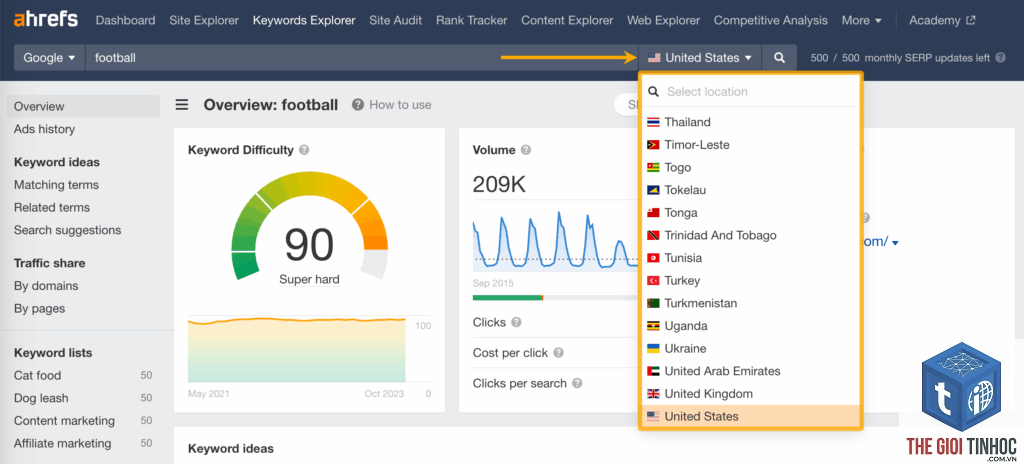The width and height of the screenshot is (1024, 464).
Task: Choose United States highlighted option
Action: [x=750, y=416]
